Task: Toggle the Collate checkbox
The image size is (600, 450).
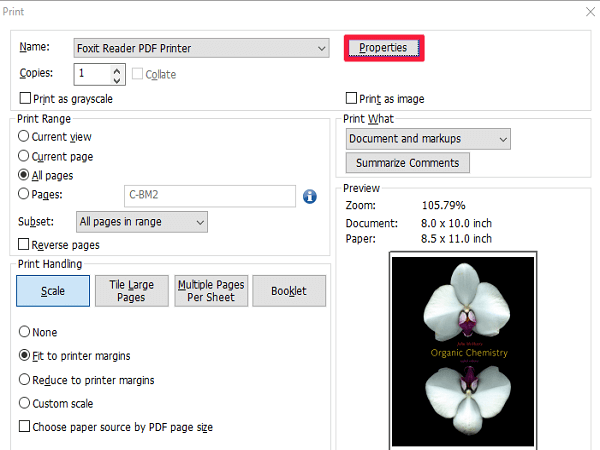Action: [137, 73]
